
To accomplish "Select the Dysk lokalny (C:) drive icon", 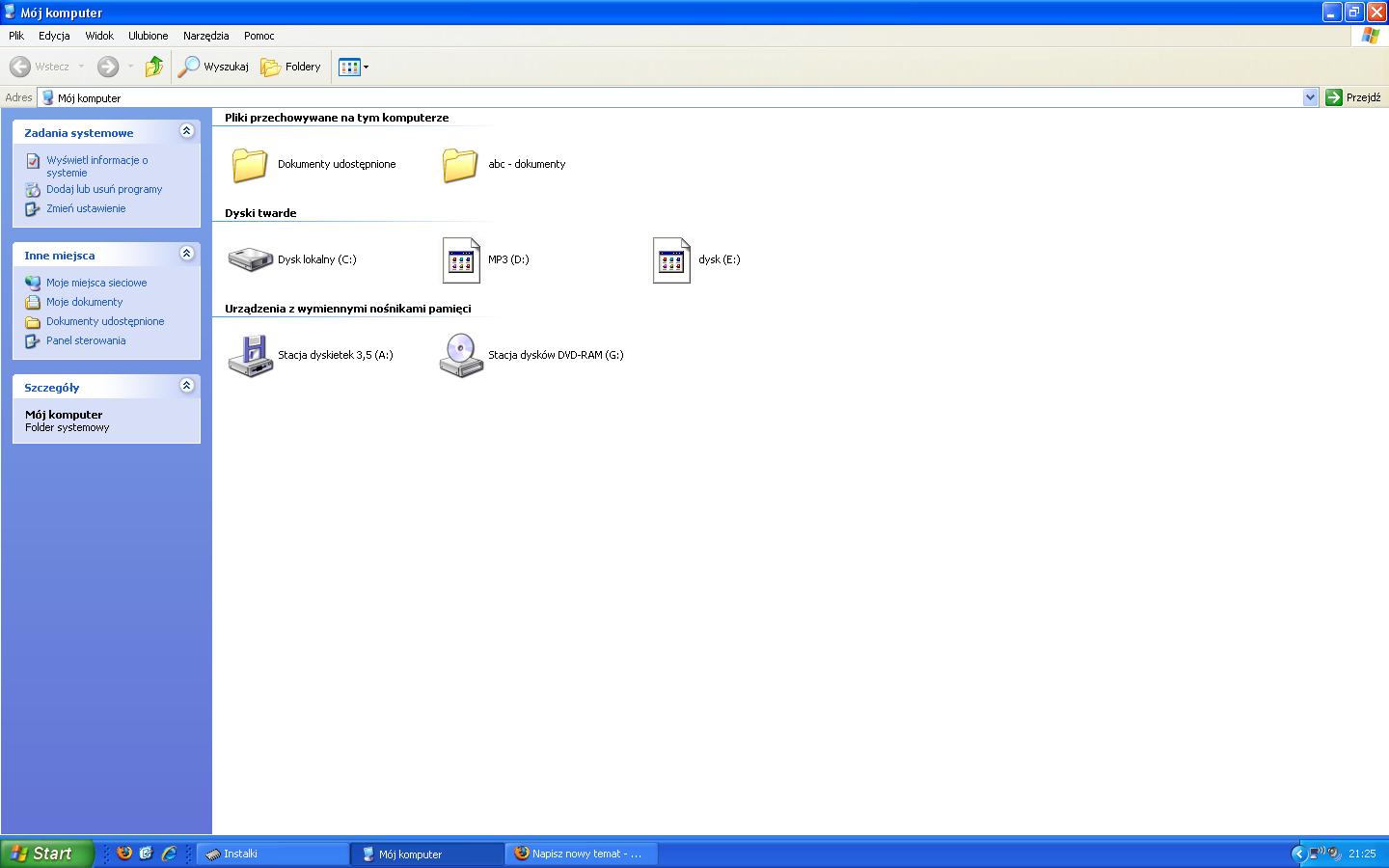I will point(250,259).
